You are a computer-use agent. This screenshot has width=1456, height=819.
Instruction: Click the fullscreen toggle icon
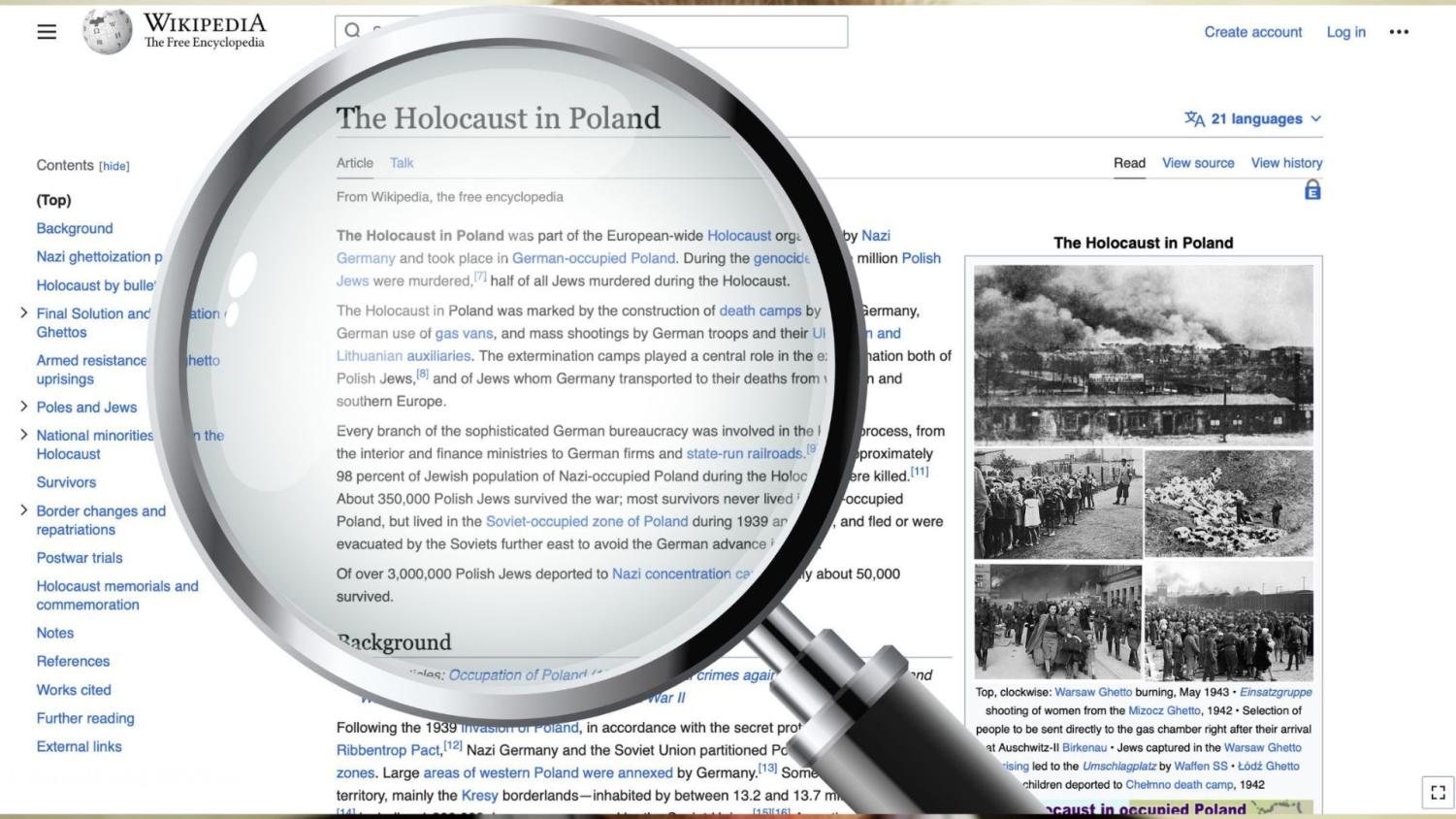tap(1438, 792)
